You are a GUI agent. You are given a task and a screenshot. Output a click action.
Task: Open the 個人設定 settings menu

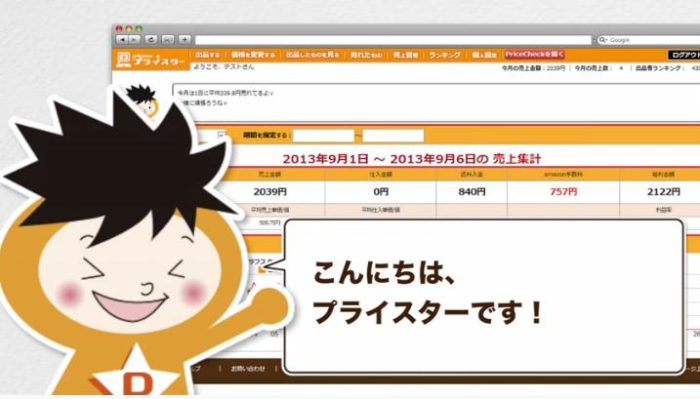click(x=484, y=55)
